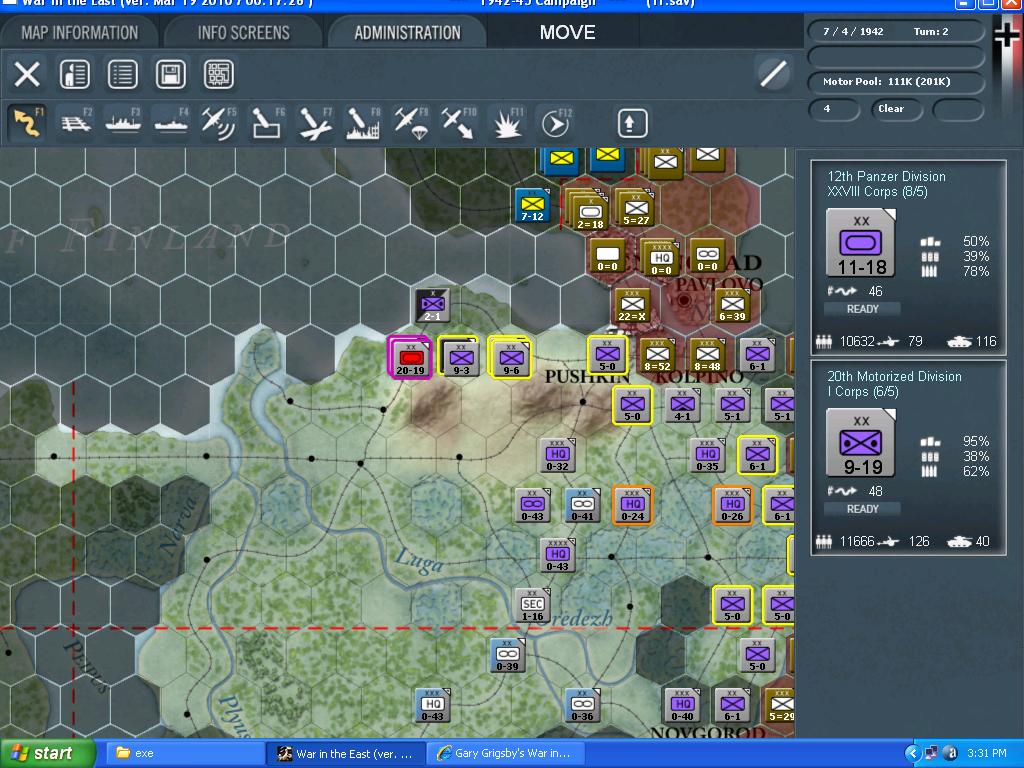
Task: Select the orange-bordered HQ 0-26 counter
Action: click(x=732, y=505)
